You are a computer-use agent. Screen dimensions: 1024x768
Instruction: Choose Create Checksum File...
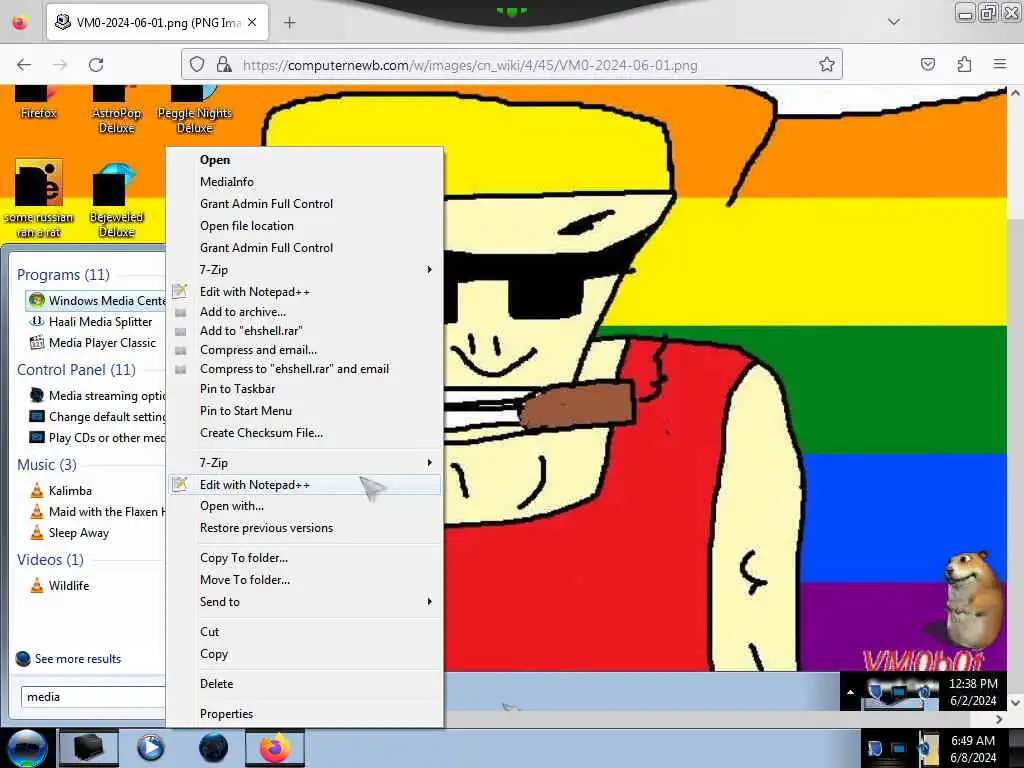261,432
